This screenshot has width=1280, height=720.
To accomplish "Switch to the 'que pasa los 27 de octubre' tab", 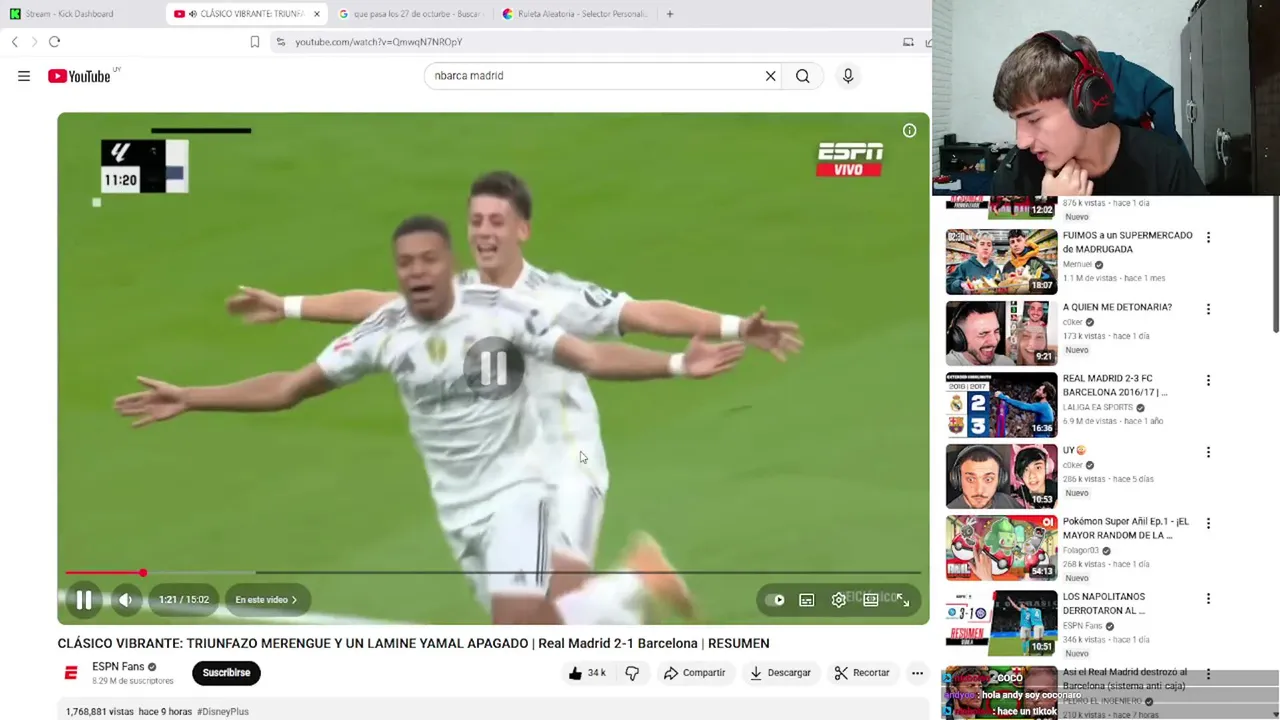I will 410,14.
